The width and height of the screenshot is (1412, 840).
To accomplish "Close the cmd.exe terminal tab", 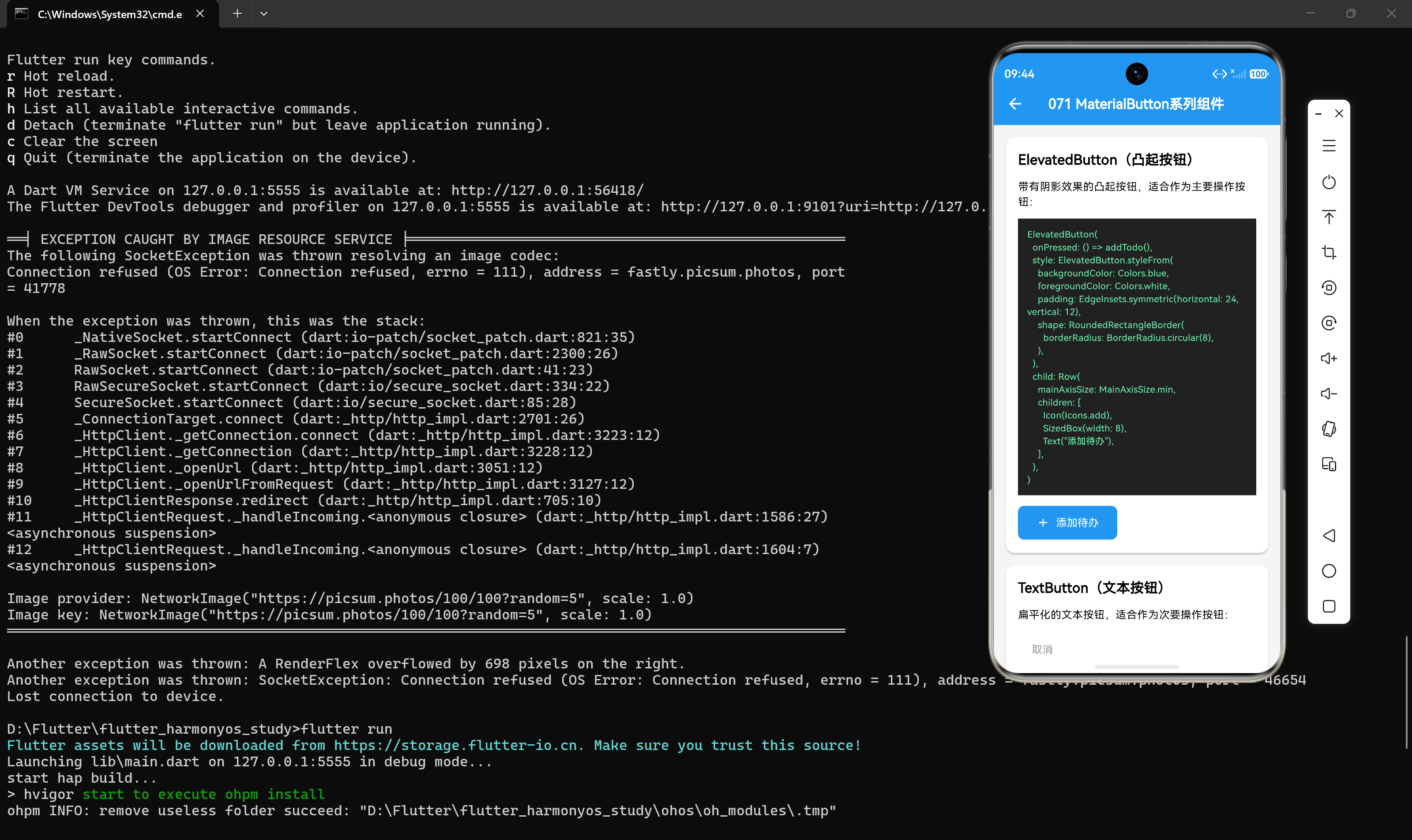I will [200, 14].
